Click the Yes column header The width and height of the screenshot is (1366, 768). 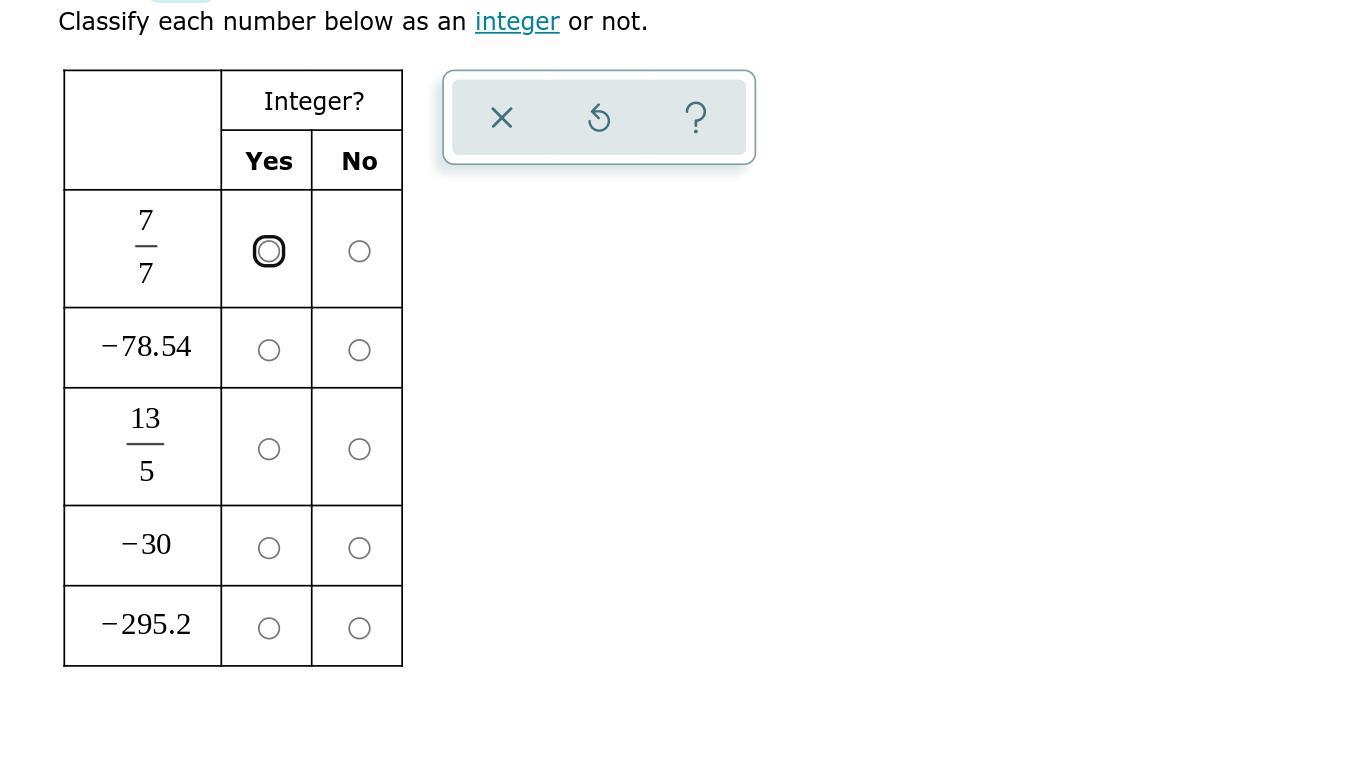tap(269, 161)
